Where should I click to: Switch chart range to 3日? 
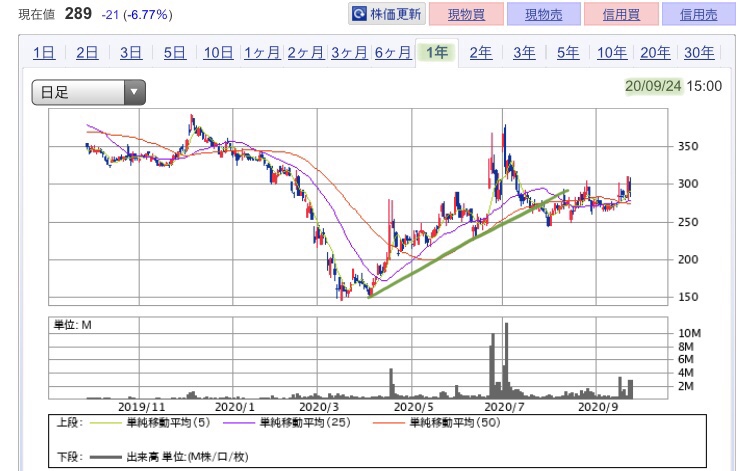tap(131, 52)
